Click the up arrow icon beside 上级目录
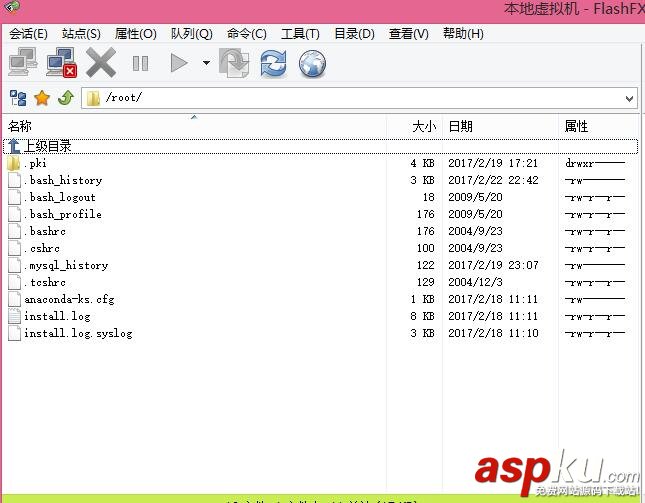 pos(14,146)
